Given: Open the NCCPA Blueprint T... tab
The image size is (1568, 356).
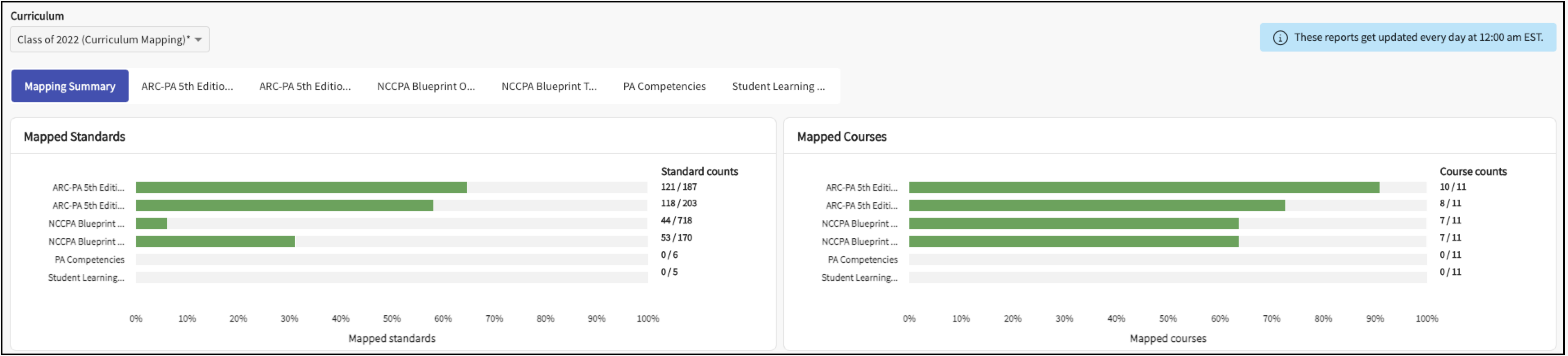Looking at the screenshot, I should [548, 86].
